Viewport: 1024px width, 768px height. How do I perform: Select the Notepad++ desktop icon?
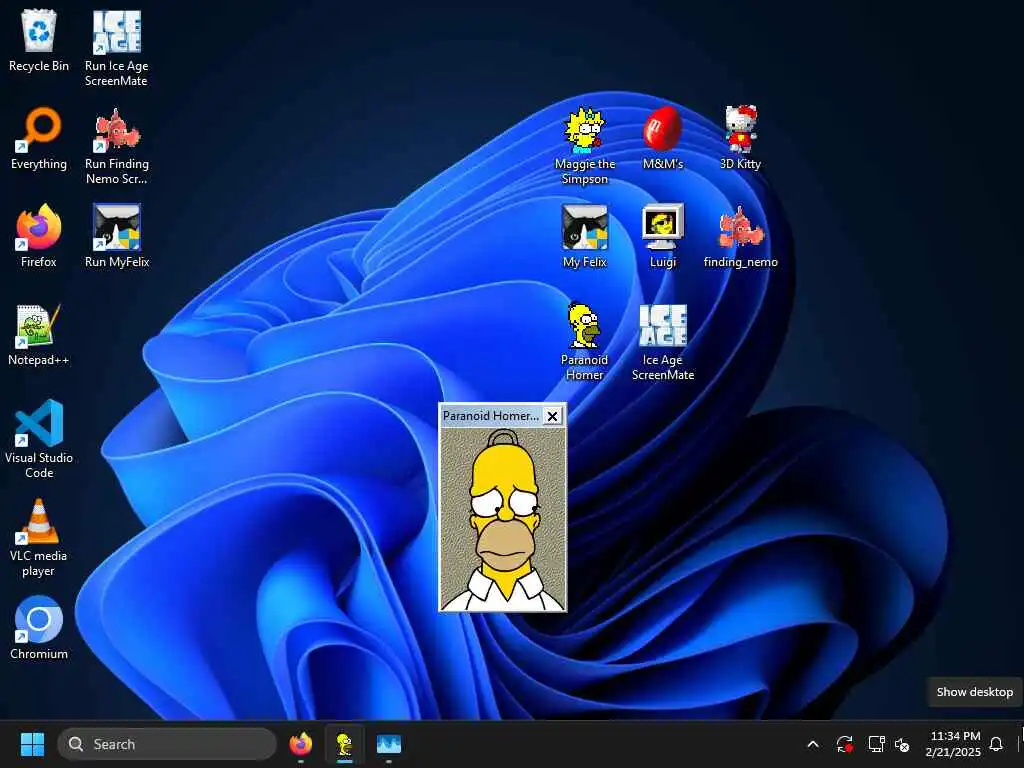39,334
